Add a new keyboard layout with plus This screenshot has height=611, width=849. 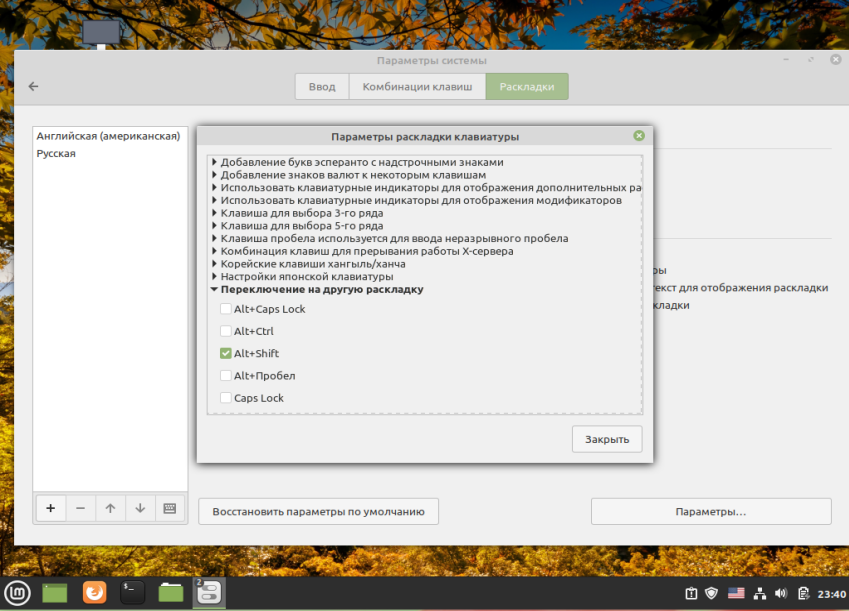coord(51,508)
